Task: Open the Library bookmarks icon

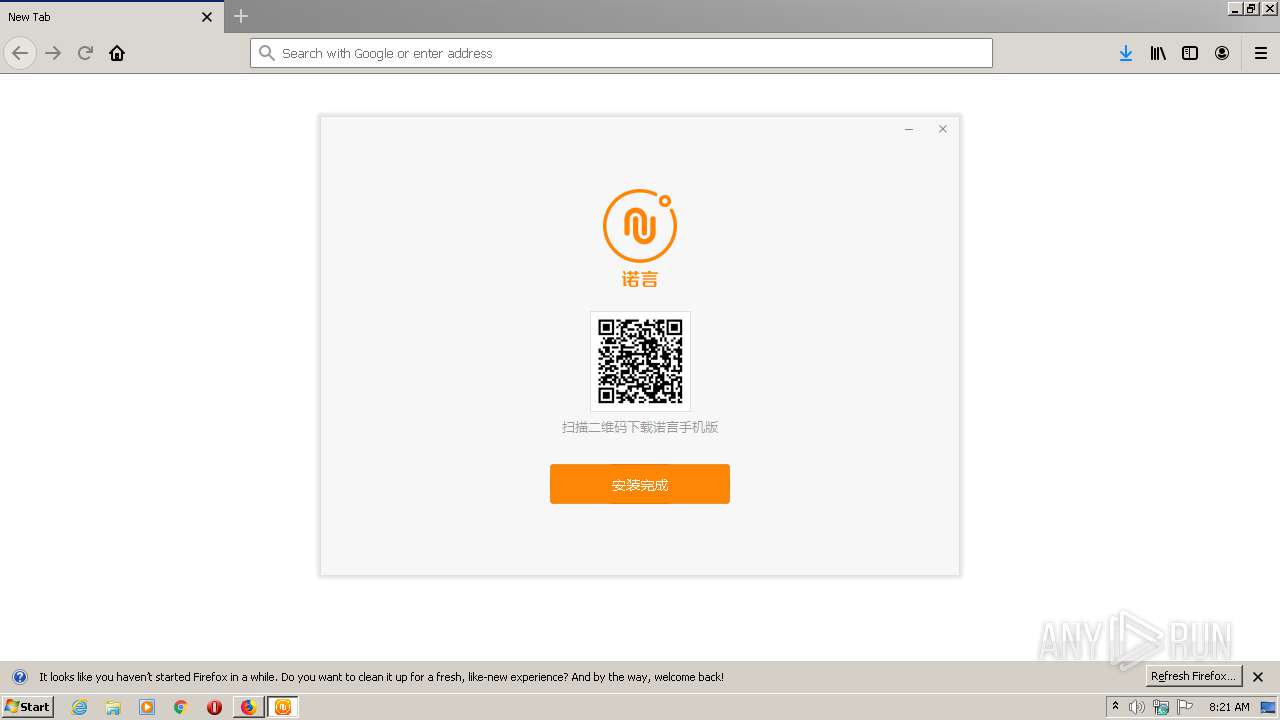Action: click(x=1158, y=53)
